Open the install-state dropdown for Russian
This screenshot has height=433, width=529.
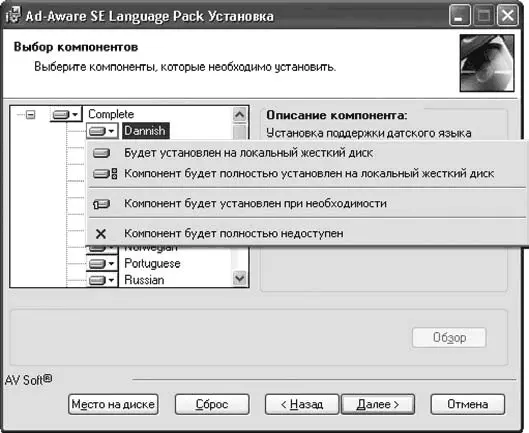tap(102, 280)
